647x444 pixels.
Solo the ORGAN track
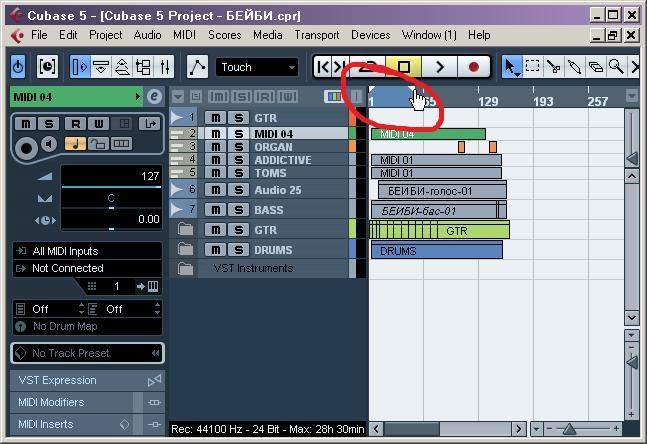point(238,147)
